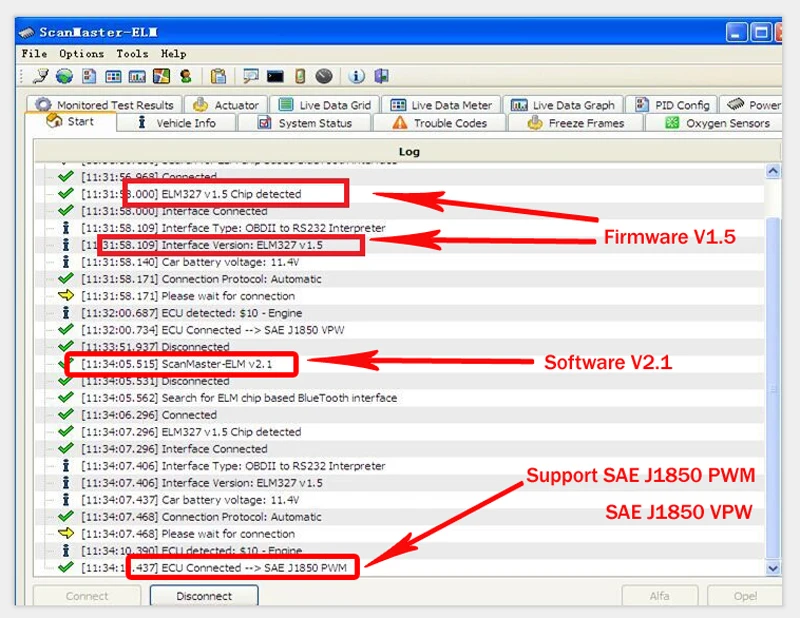
Task: Click the connect cable plug toolbar icon
Action: point(41,76)
